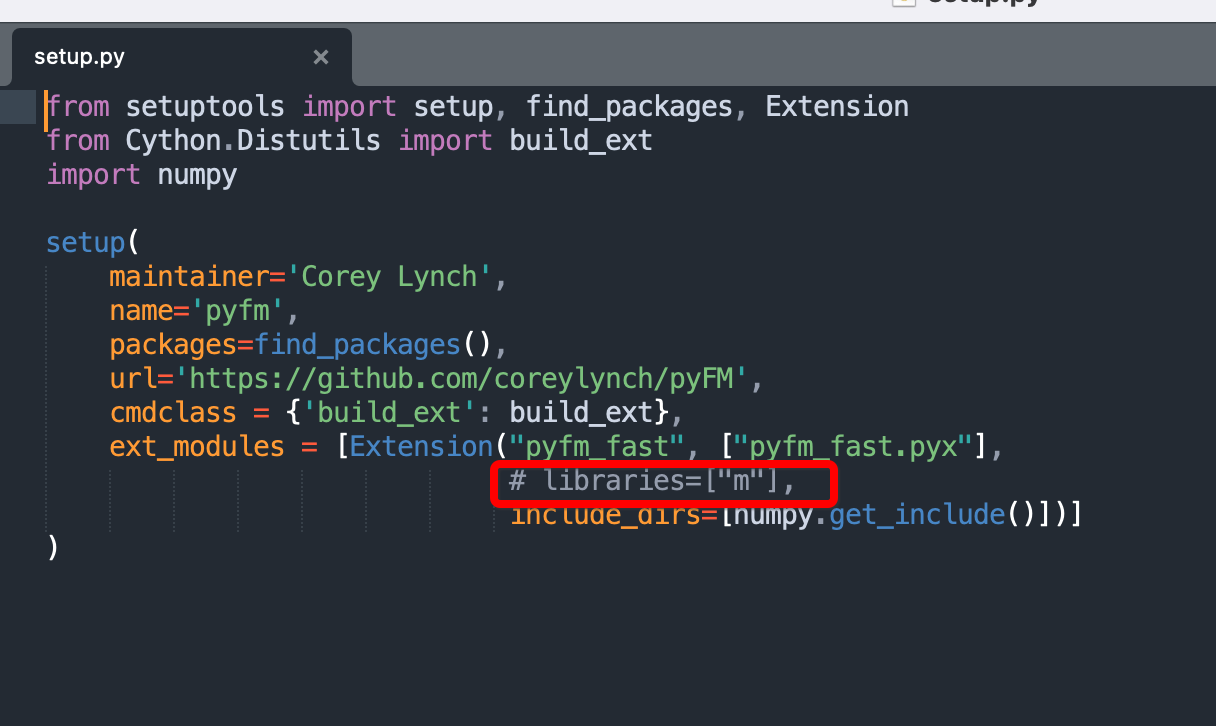Click the 'Cython.Distutils' import line

click(349, 141)
